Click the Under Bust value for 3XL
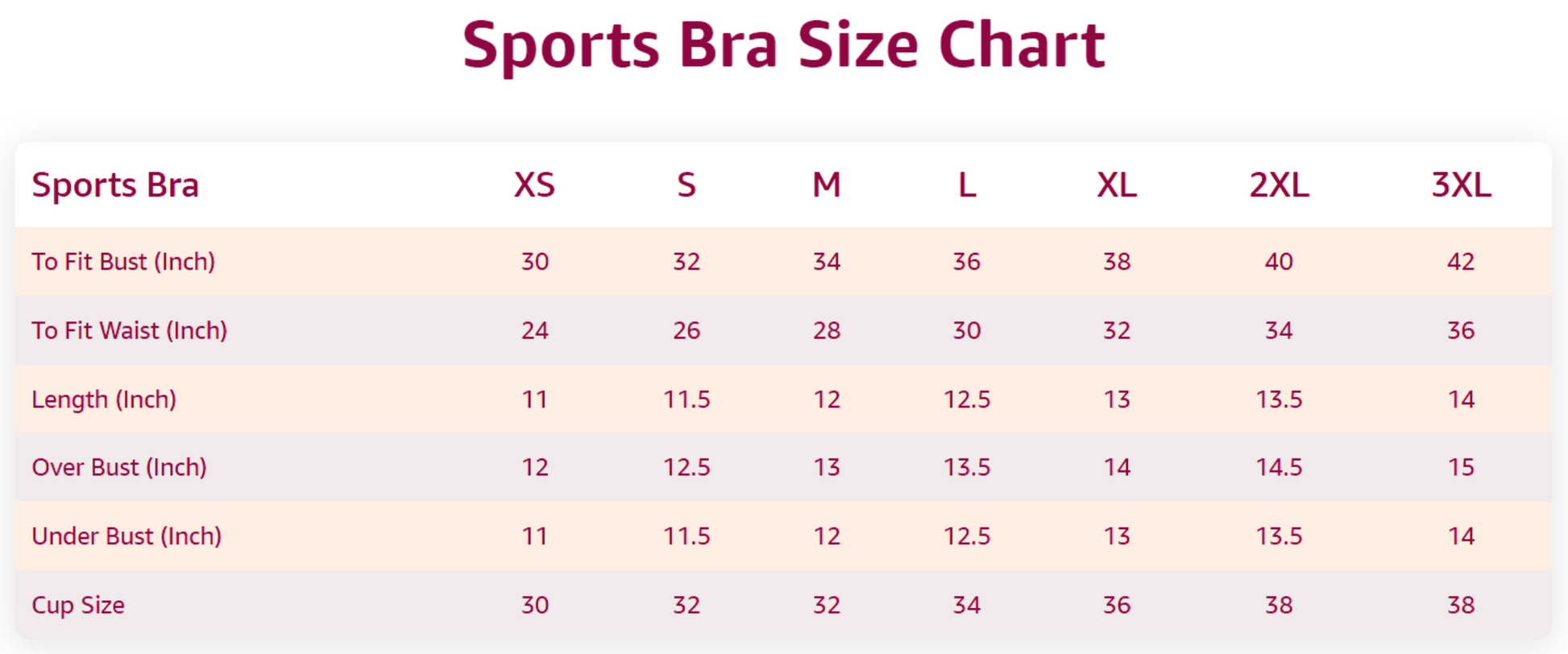The image size is (1568, 654). (x=1461, y=536)
